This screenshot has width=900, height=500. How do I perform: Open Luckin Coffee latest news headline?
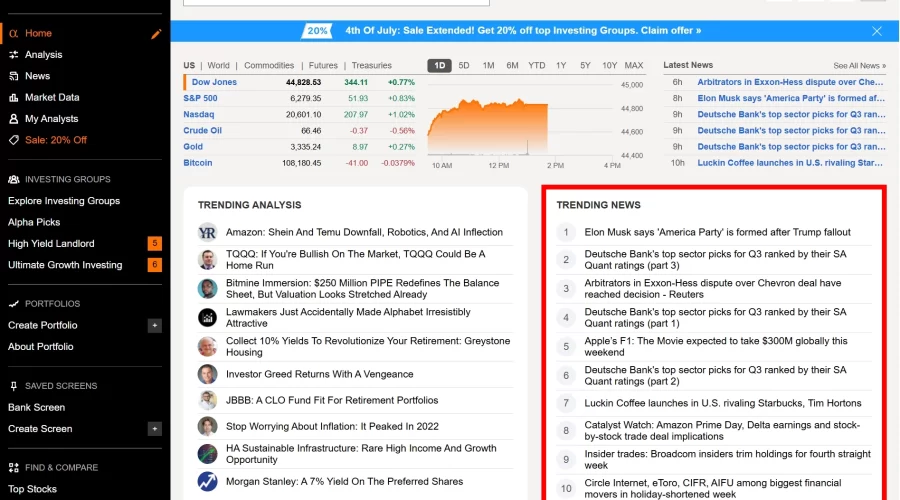pos(790,163)
